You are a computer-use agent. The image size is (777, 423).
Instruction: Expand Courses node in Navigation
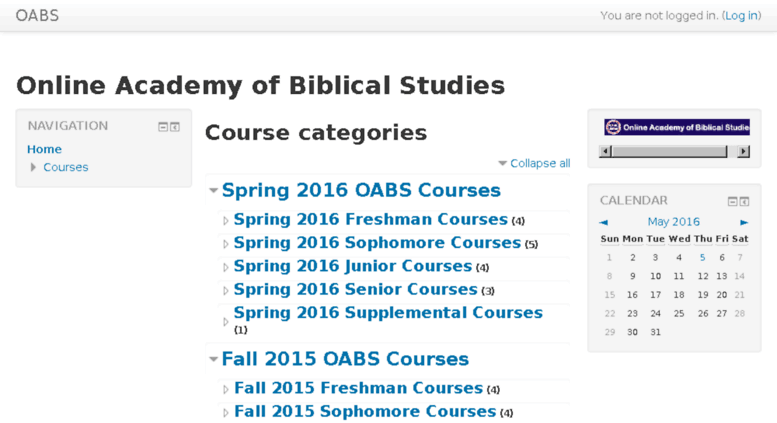(33, 167)
